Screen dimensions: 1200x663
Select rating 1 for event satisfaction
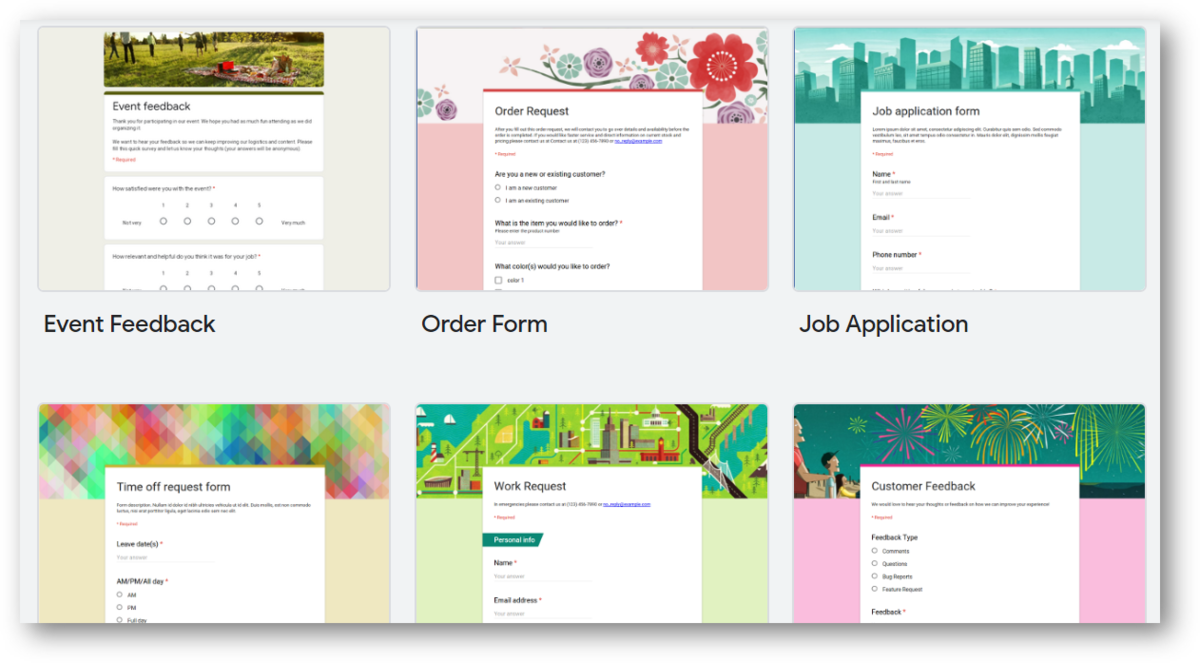[163, 221]
